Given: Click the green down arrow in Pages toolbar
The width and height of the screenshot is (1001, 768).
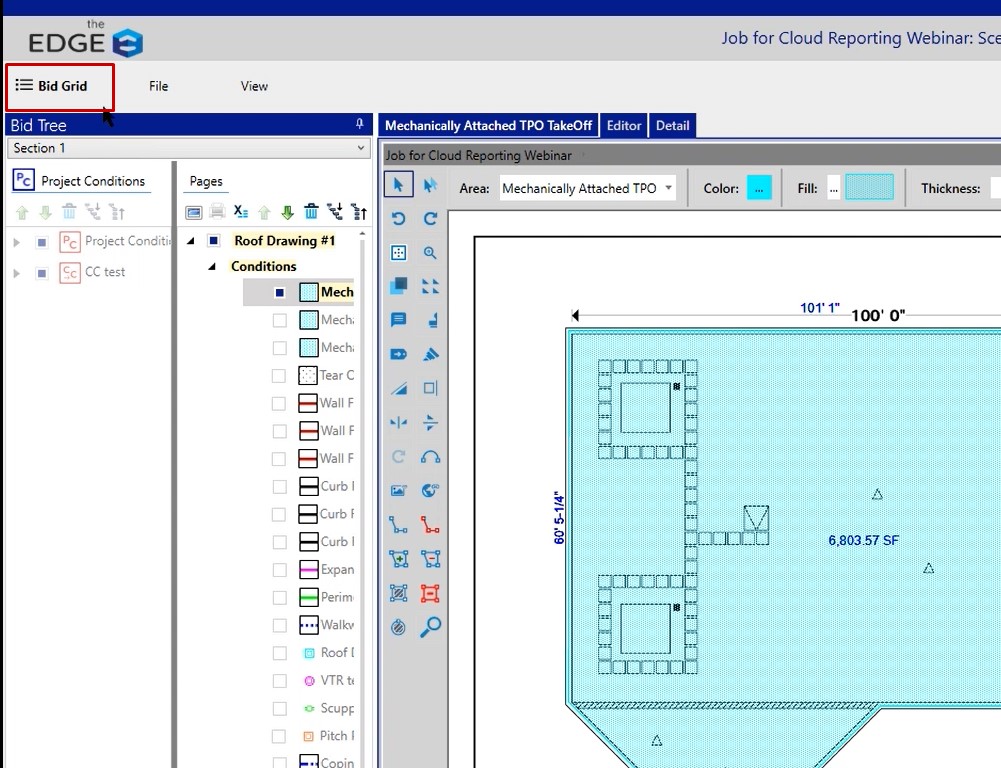Looking at the screenshot, I should (x=288, y=212).
